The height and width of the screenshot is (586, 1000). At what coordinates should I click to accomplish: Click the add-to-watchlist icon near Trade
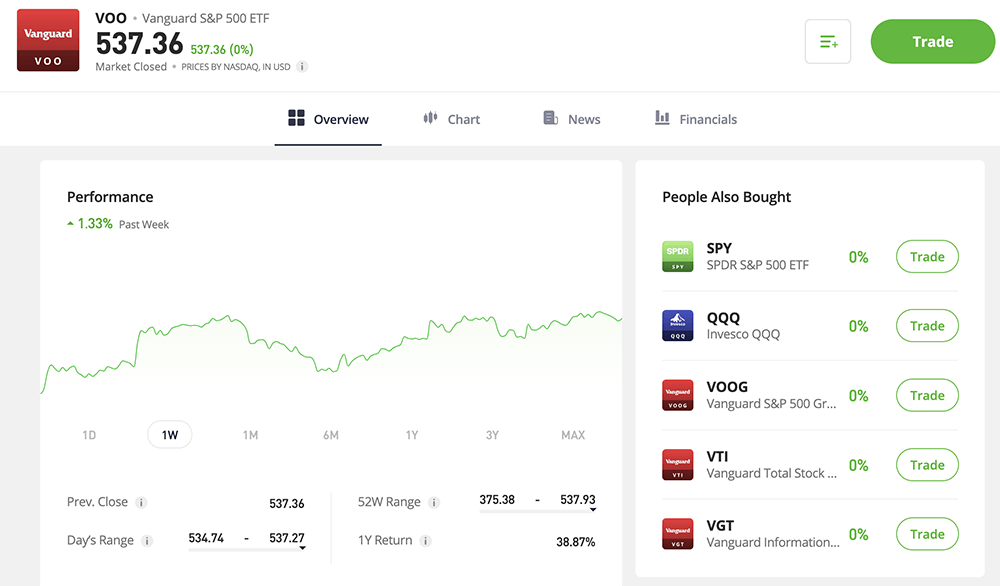pyautogui.click(x=827, y=41)
